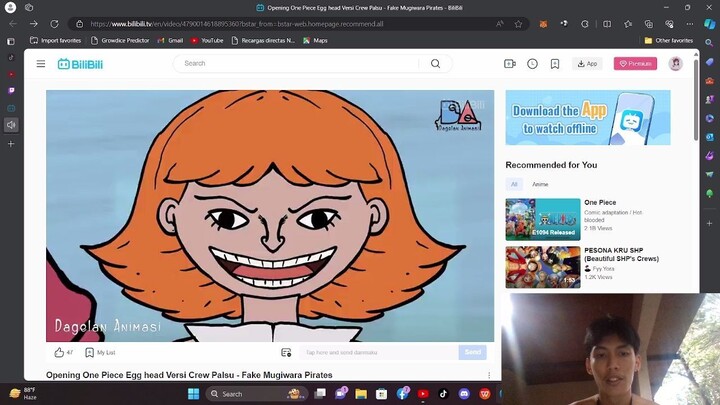Open Edge profile icon in title bar
Viewport: 720px width, 405px height.
pos(10,7)
